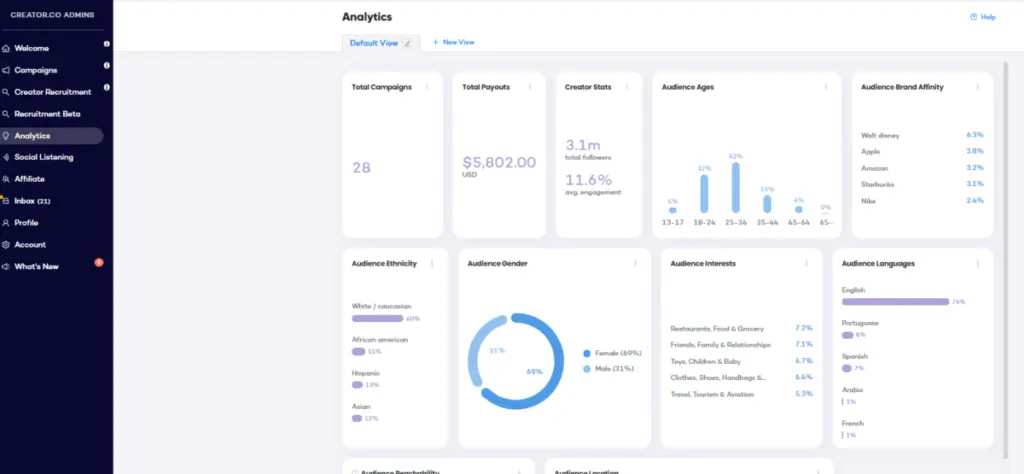Toggle Male legend entry in gender chart

coord(612,369)
